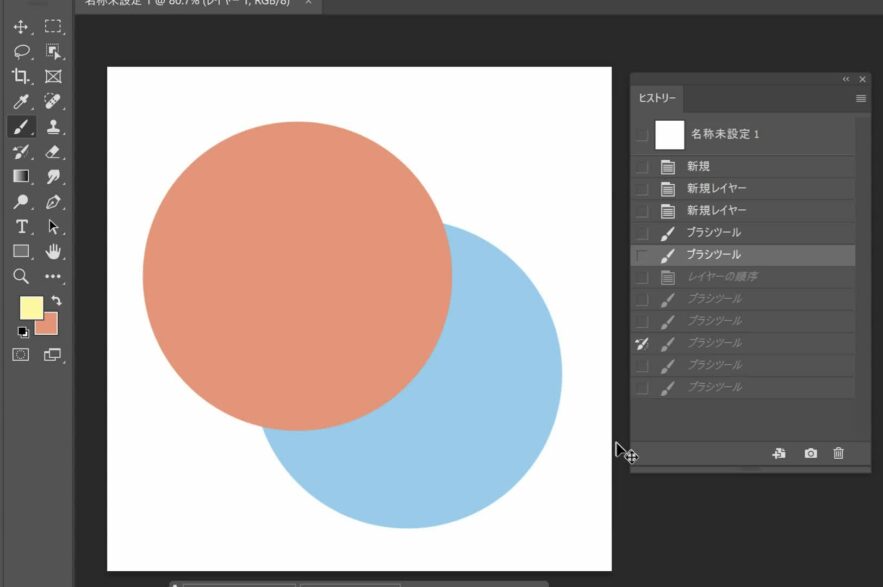Screen dimensions: 883x587
Task: Collapse the ヒストリー panel with double arrows
Action: pos(846,79)
